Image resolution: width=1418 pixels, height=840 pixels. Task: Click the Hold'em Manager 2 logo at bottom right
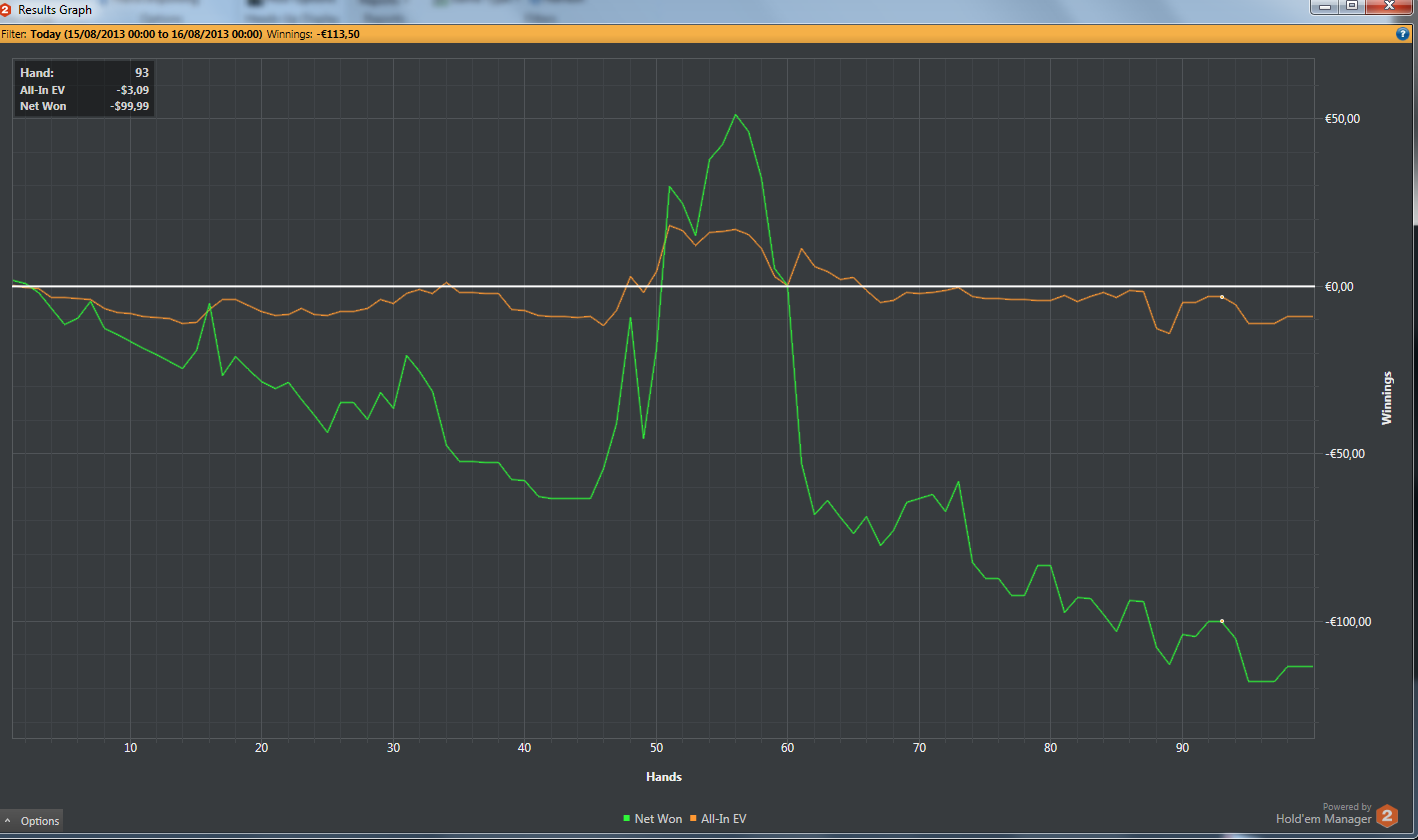click(1386, 816)
